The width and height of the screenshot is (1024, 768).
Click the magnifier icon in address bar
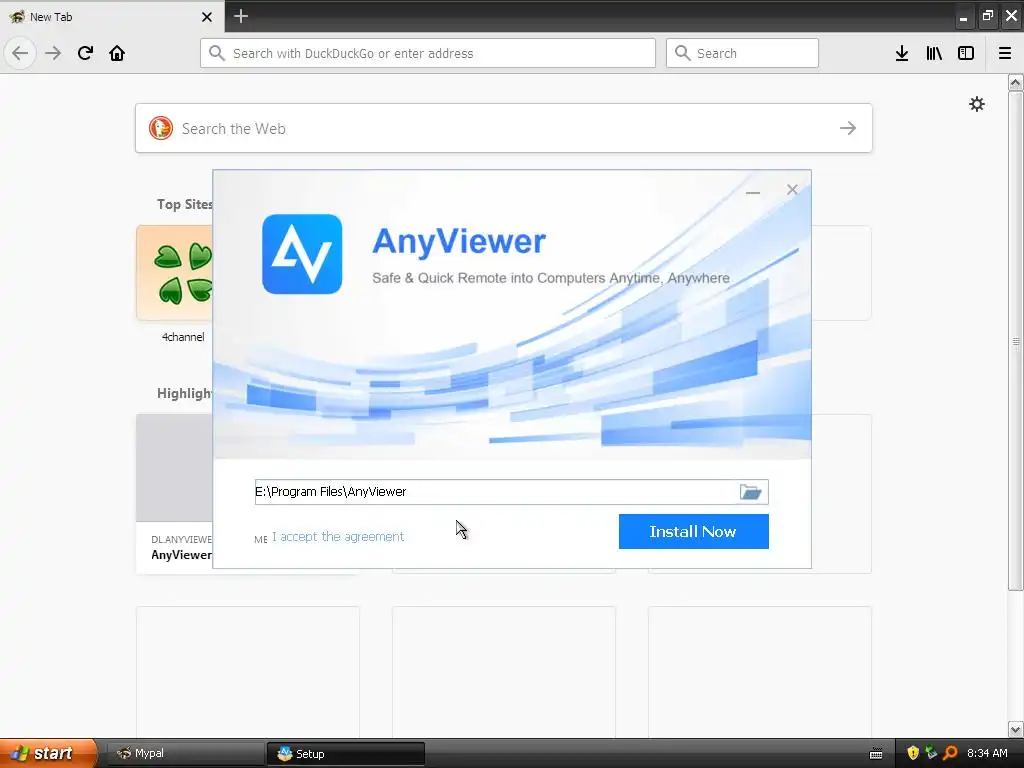click(217, 53)
